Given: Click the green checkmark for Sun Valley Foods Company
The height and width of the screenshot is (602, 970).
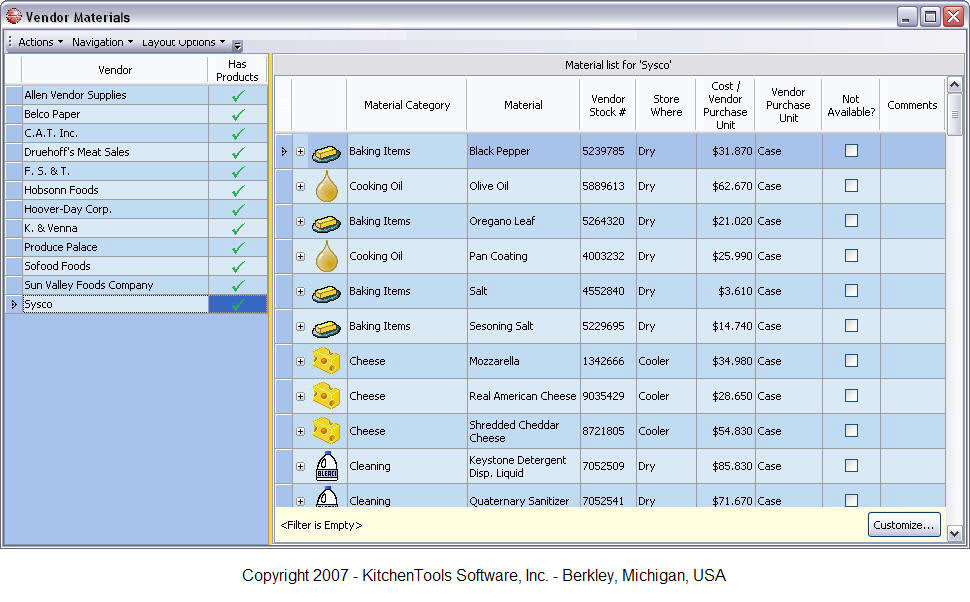Looking at the screenshot, I should 238,286.
